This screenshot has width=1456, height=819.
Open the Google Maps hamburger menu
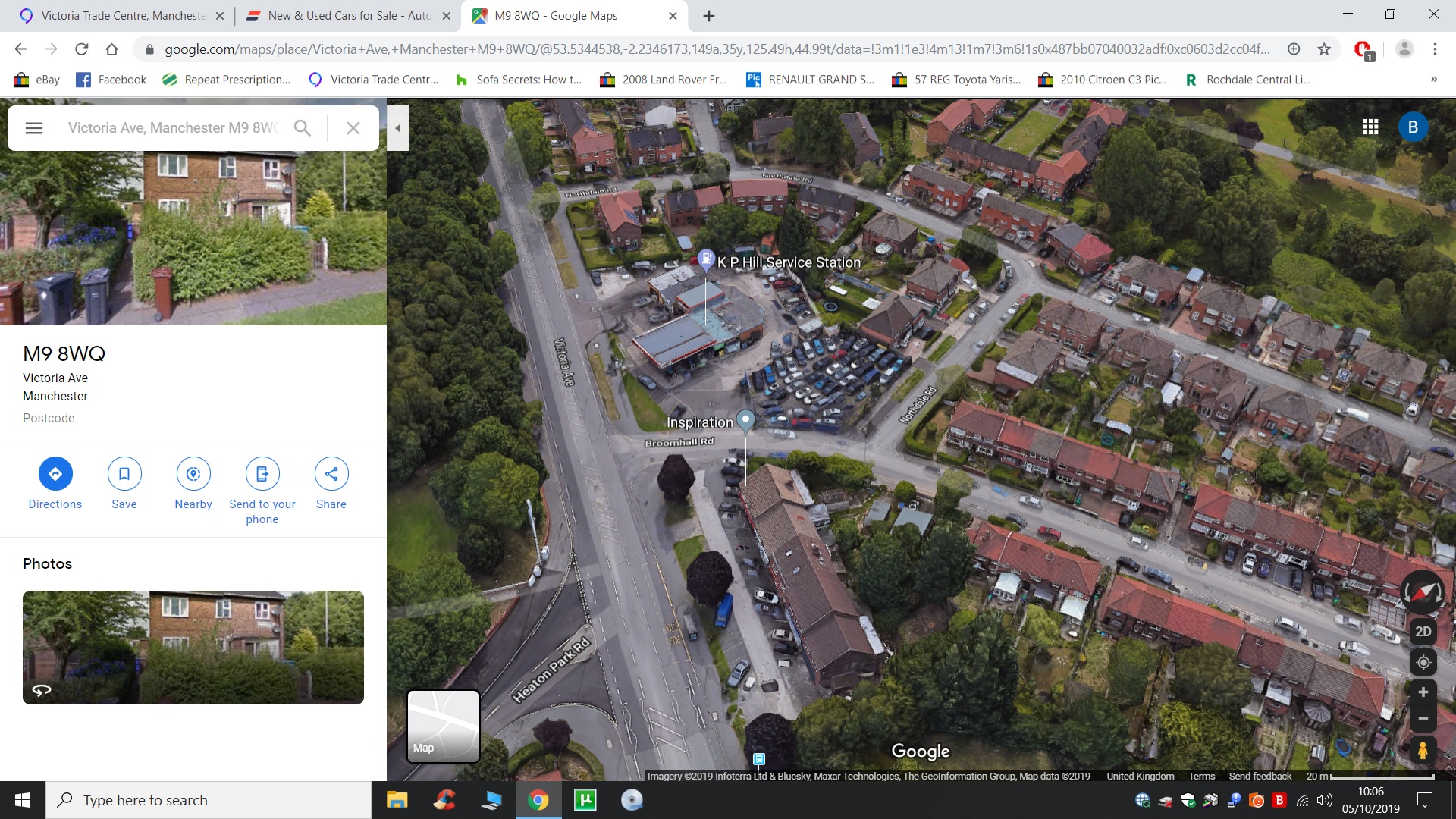point(34,128)
